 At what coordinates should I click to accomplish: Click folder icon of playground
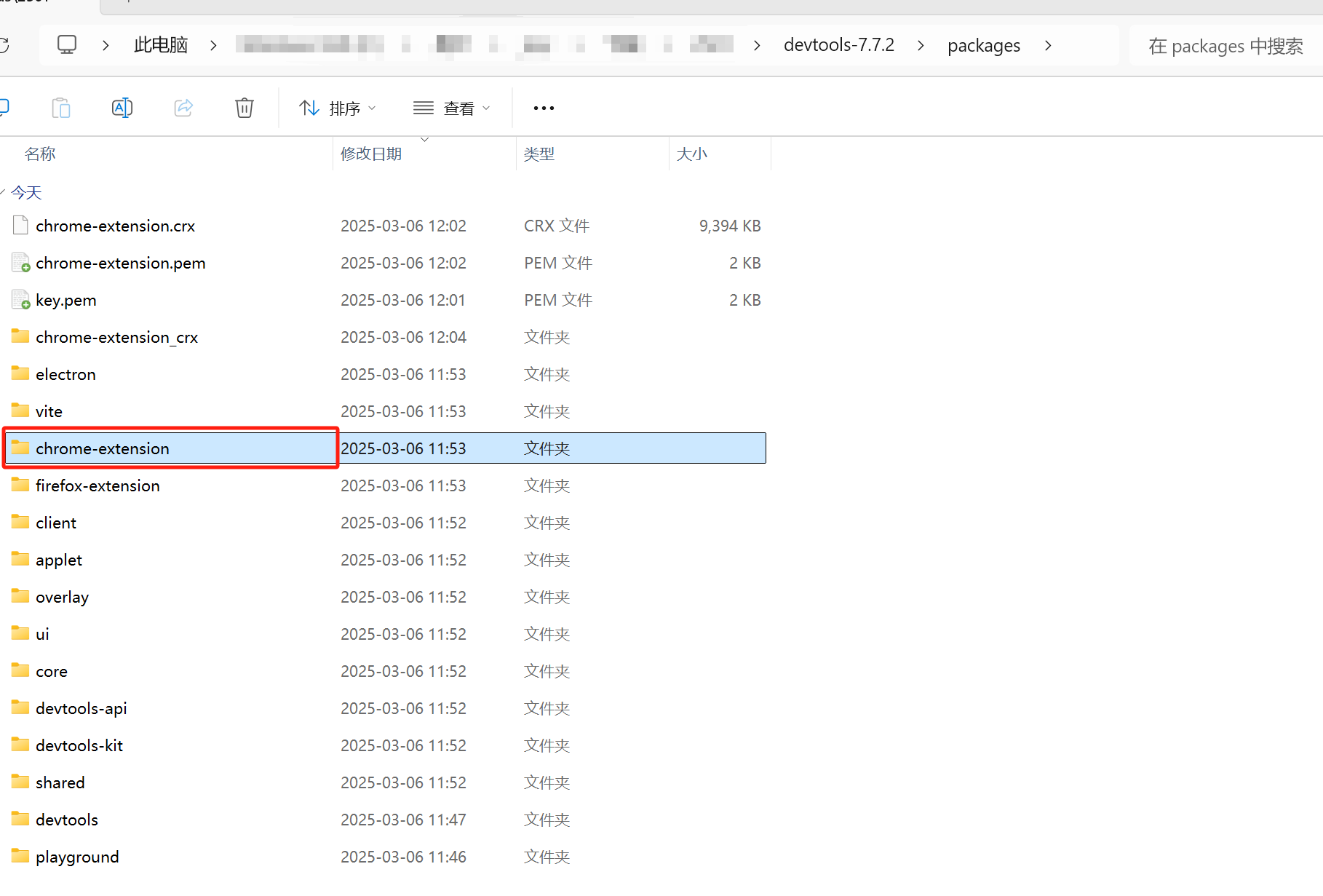point(20,855)
